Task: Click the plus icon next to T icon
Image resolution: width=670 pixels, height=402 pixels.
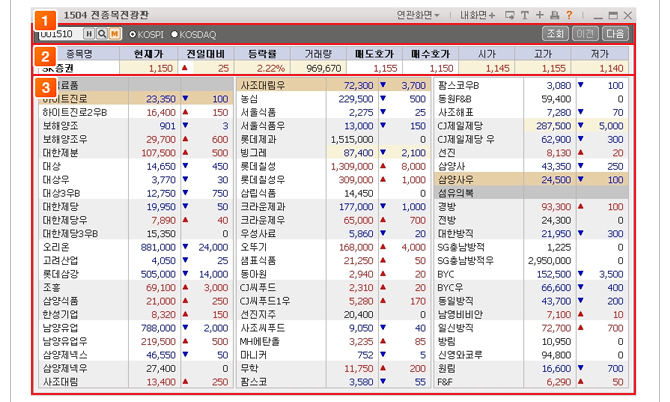Action: click(x=540, y=15)
